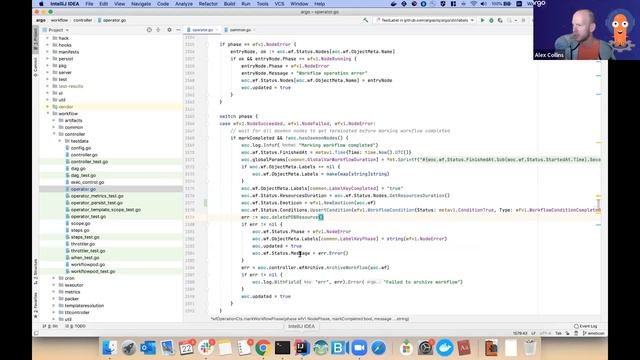
Task: Run with coverage icon next to debug
Action: [x=500, y=20]
